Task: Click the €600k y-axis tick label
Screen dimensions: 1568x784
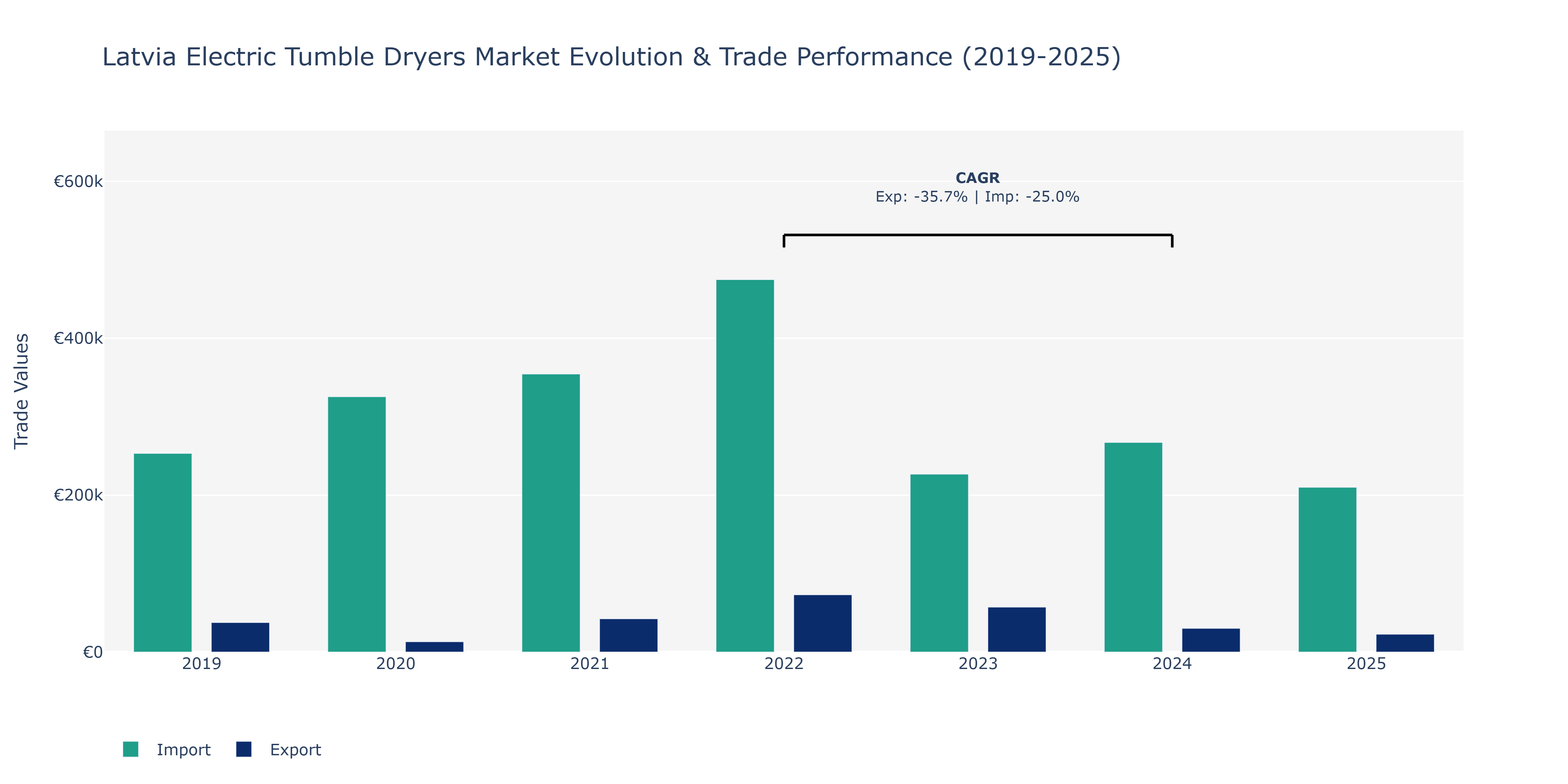Action: point(78,181)
